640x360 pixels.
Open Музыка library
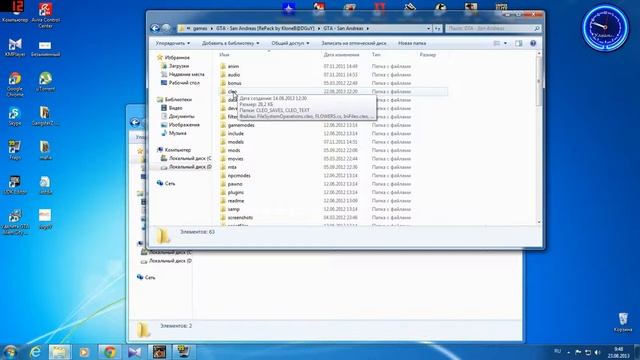point(174,133)
